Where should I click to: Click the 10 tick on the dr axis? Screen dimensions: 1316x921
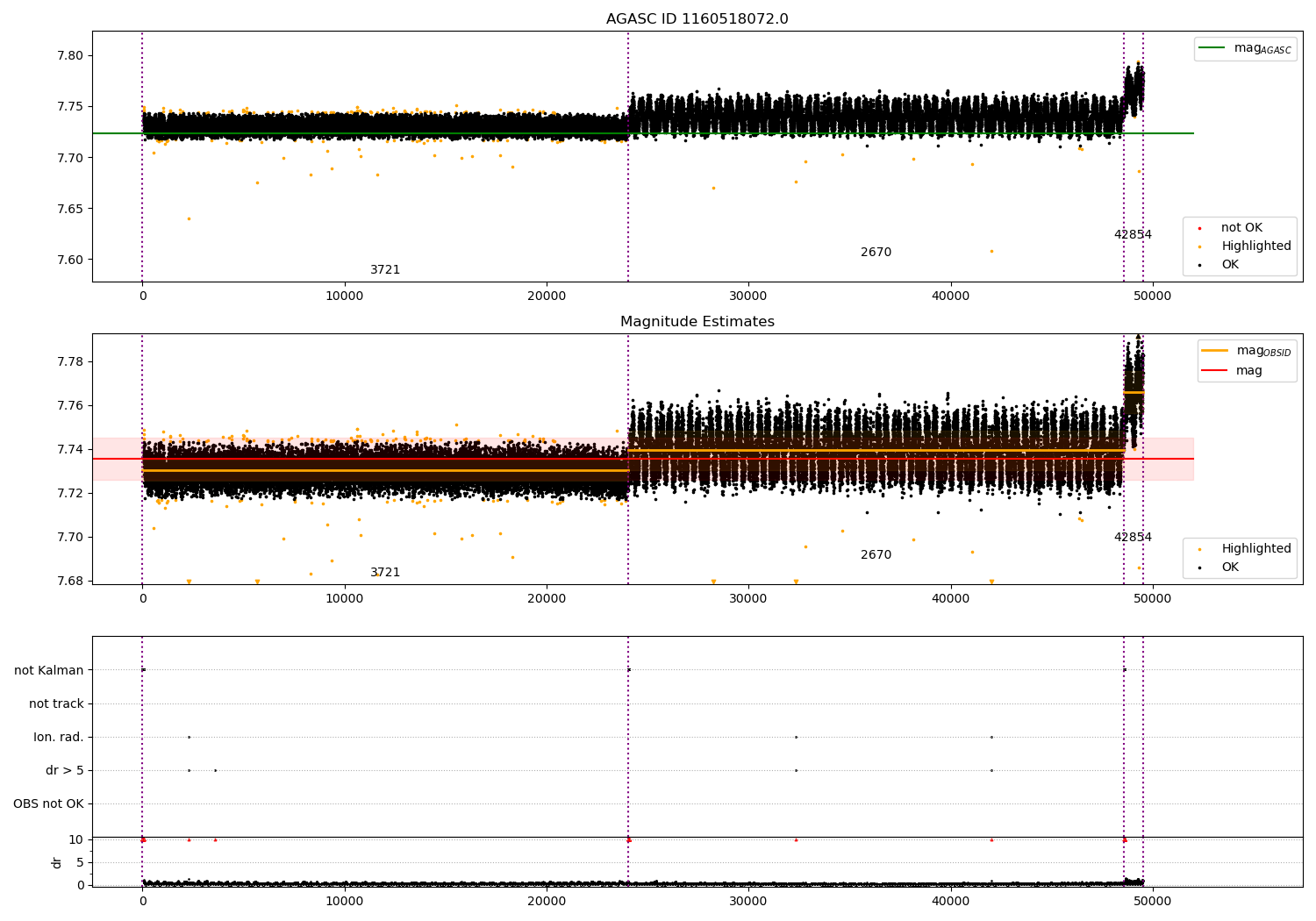pyautogui.click(x=75, y=839)
